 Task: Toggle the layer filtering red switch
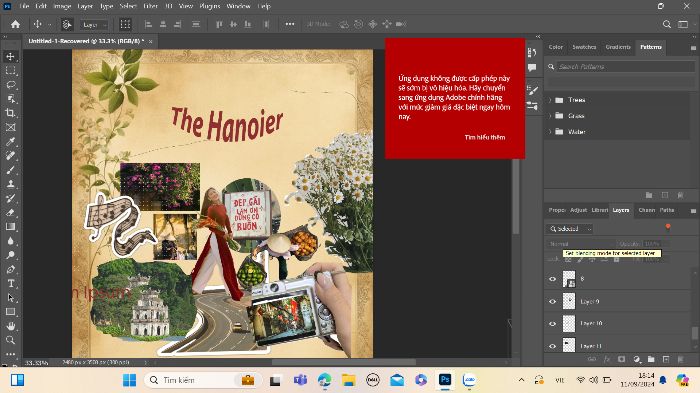pyautogui.click(x=668, y=228)
